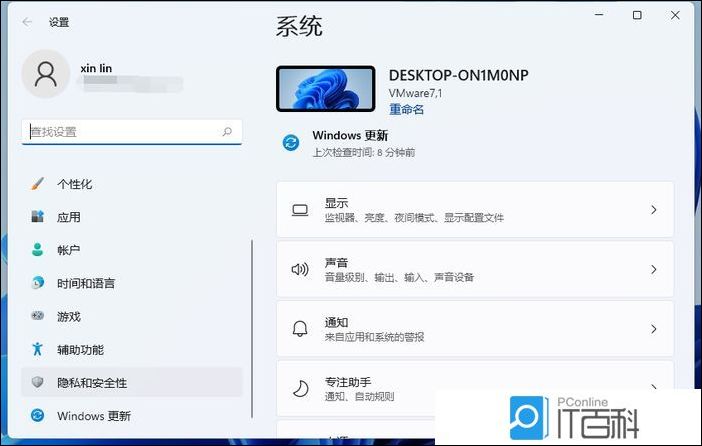The height and width of the screenshot is (446, 702).
Task: Click the 帐户 person icon
Action: 38,250
